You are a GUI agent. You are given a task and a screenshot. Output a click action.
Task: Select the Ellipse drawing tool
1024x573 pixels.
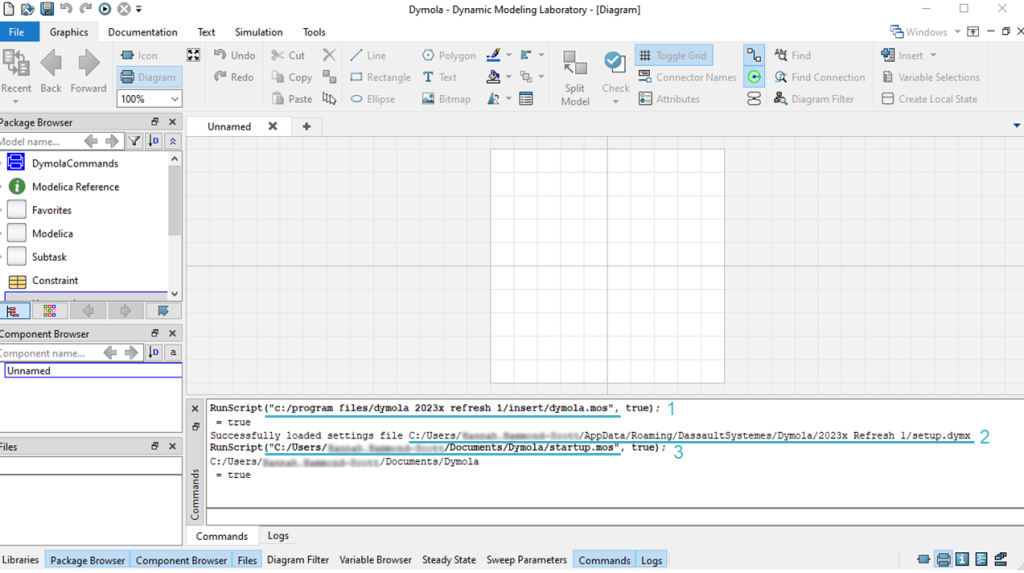pos(373,99)
